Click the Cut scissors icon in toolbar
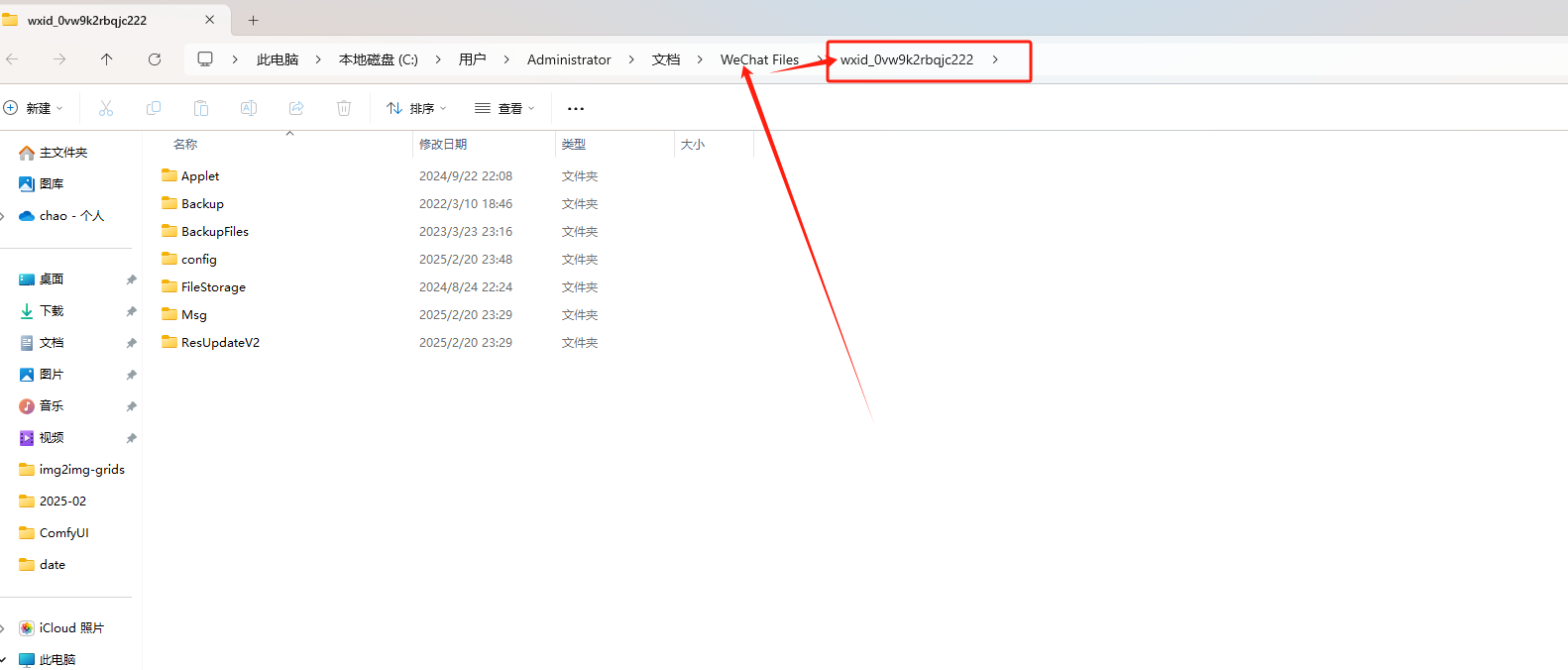The width and height of the screenshot is (1568, 670). click(106, 108)
